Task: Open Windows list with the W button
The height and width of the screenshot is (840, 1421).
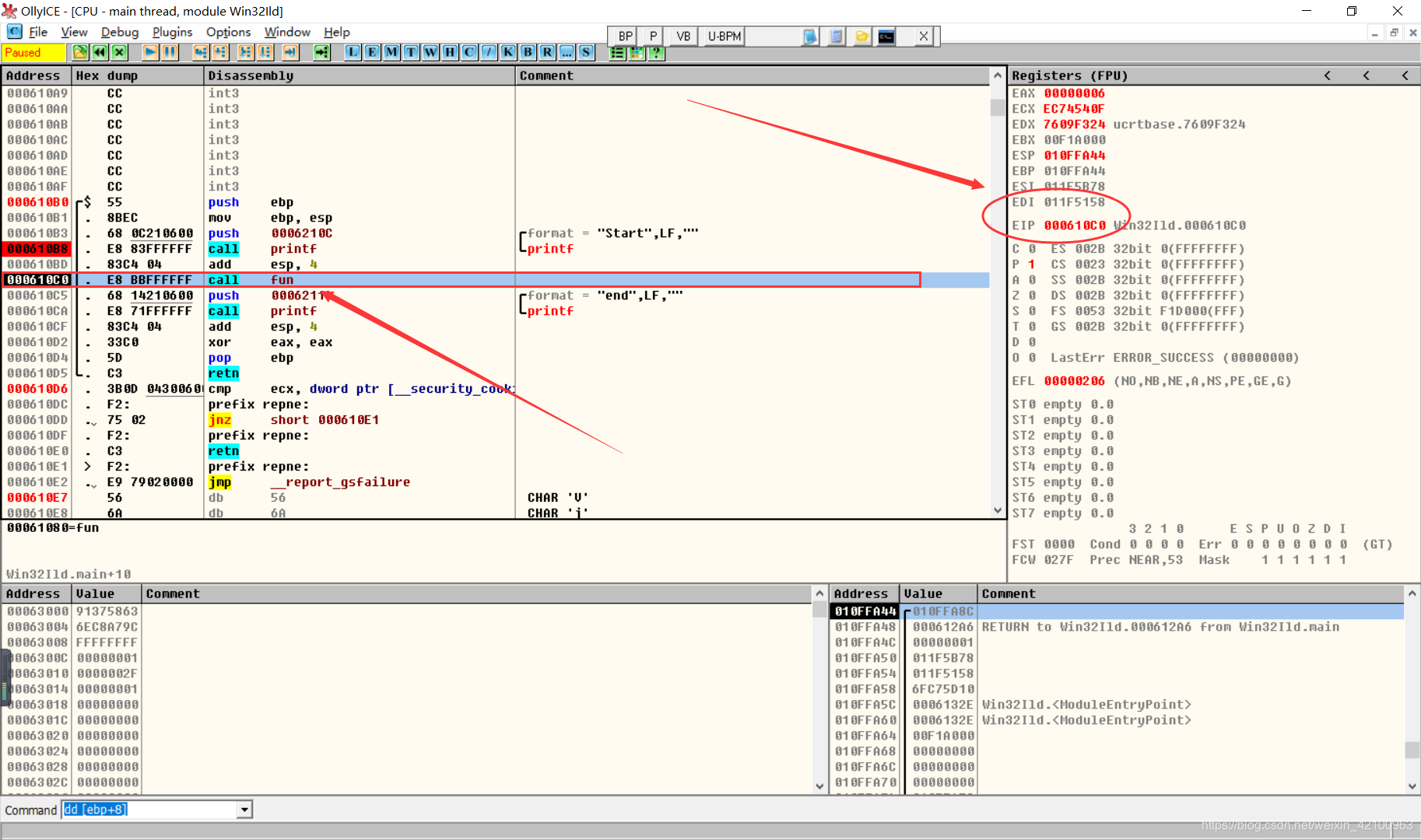Action: [x=430, y=52]
